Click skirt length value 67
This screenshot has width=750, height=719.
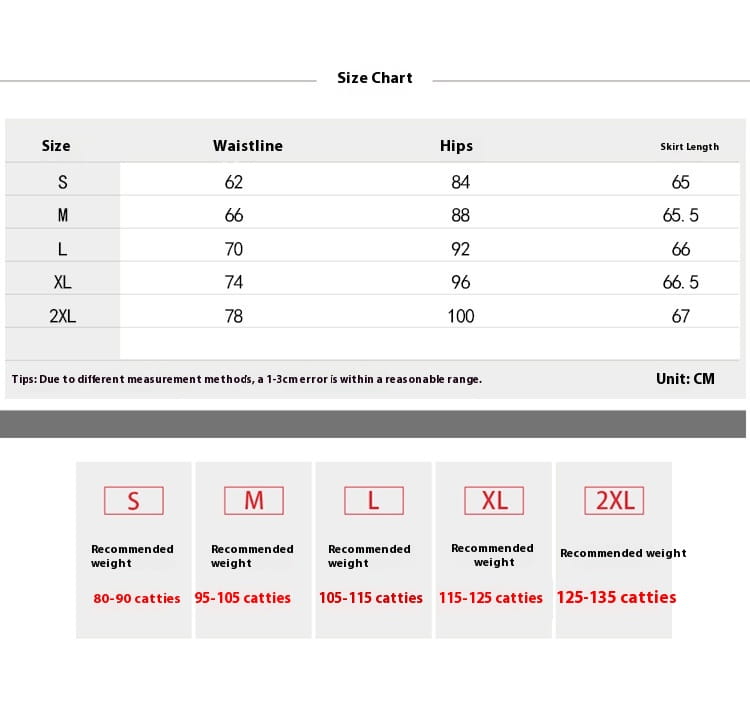681,316
